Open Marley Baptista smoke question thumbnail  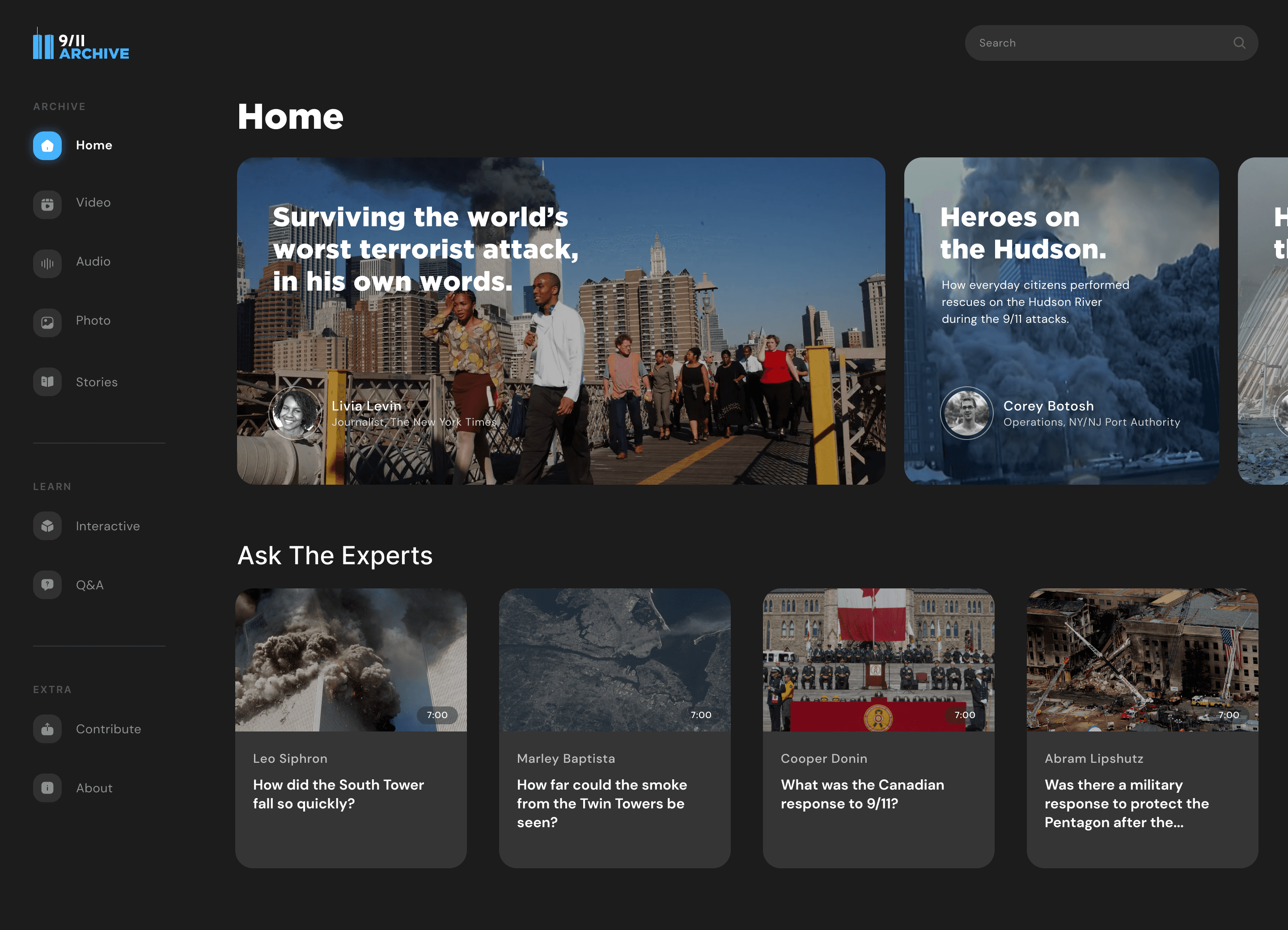pos(614,660)
